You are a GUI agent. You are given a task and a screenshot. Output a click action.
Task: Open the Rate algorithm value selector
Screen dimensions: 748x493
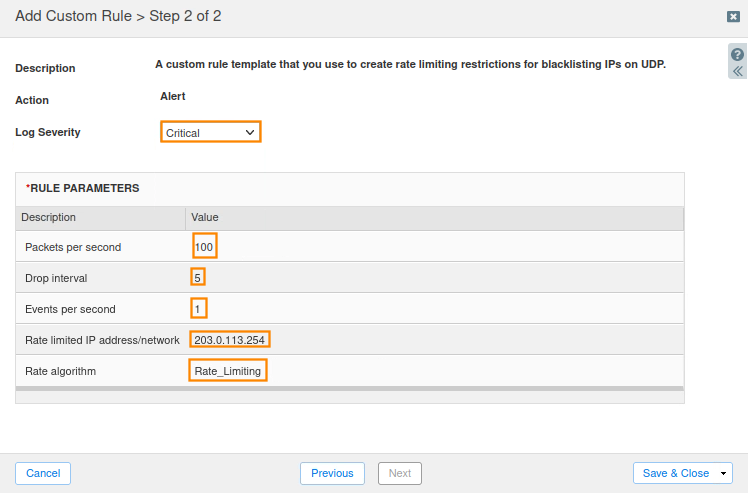[228, 371]
